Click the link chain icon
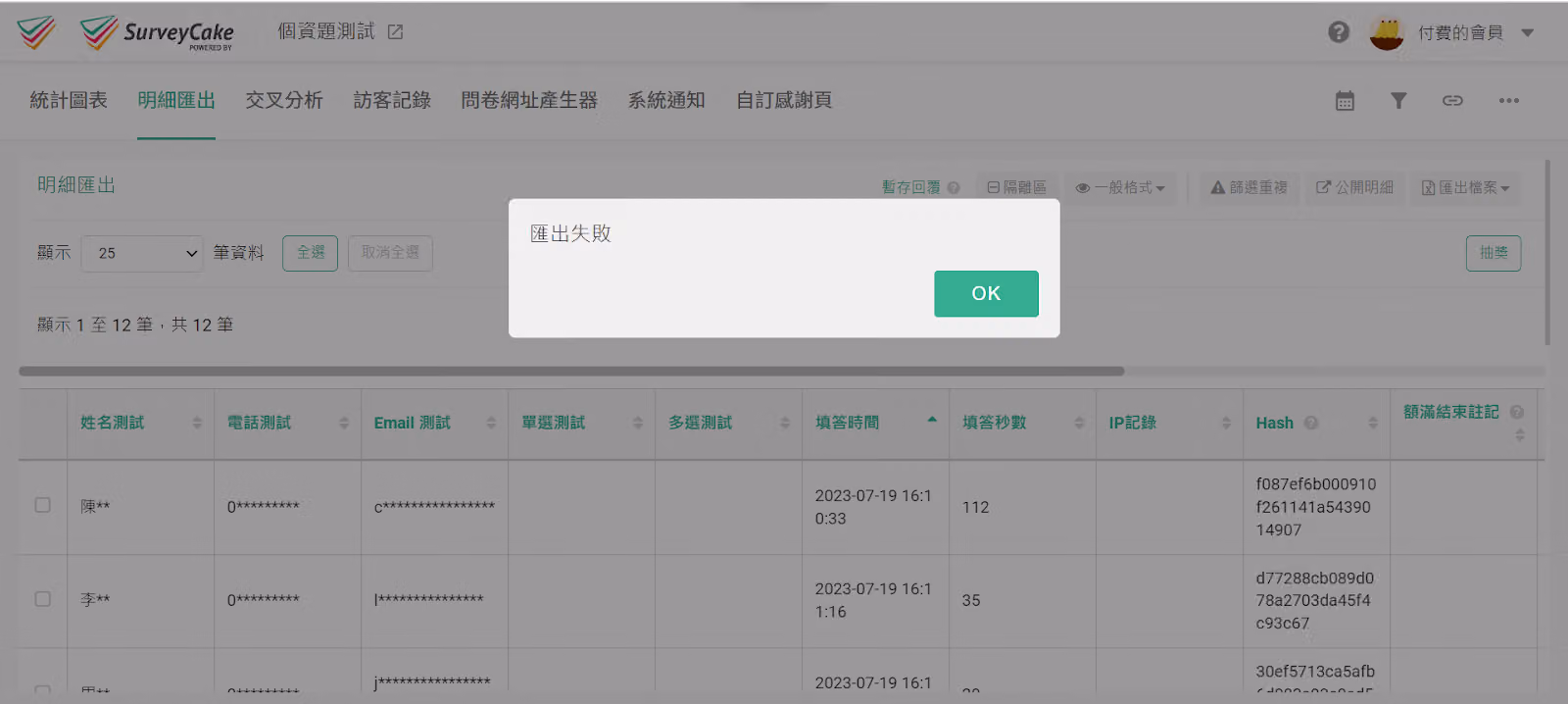Viewport: 1568px width, 704px height. point(1452,100)
